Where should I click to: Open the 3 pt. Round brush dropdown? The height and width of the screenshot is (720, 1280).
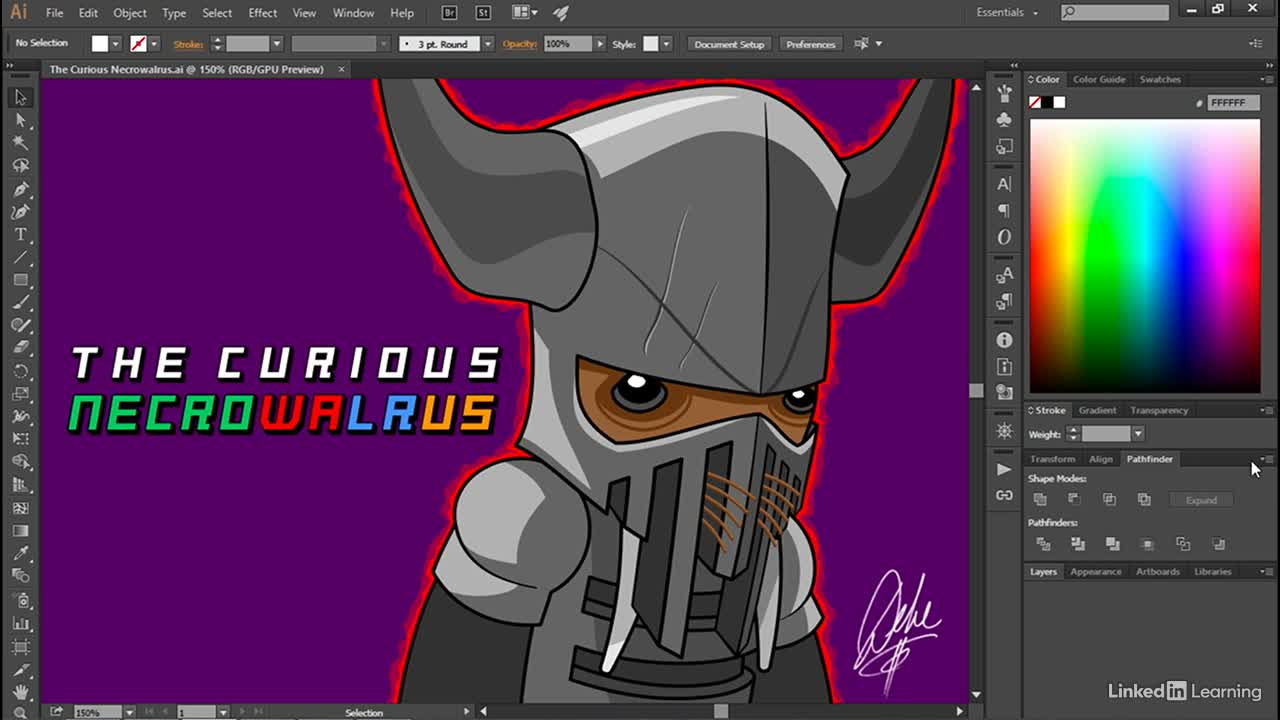coord(488,44)
